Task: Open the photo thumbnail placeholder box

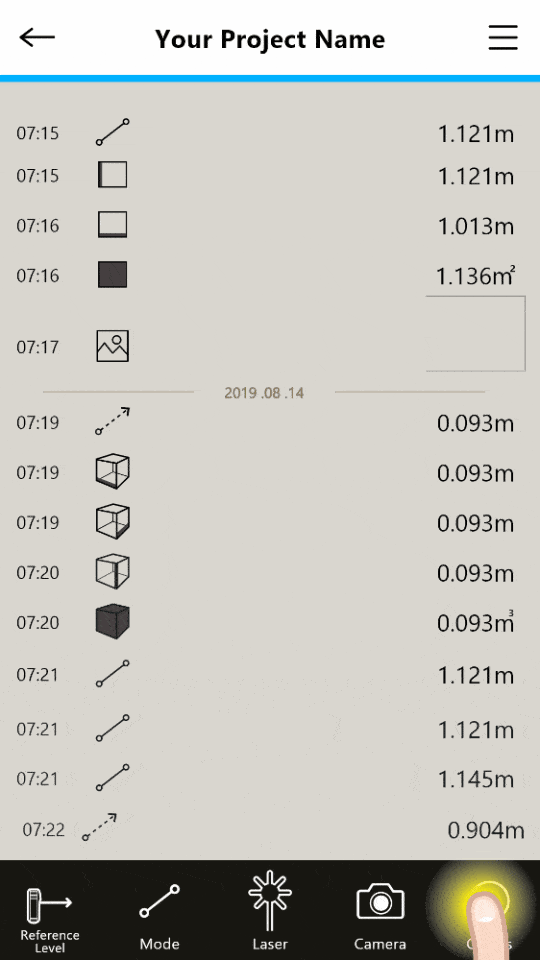Action: point(476,334)
